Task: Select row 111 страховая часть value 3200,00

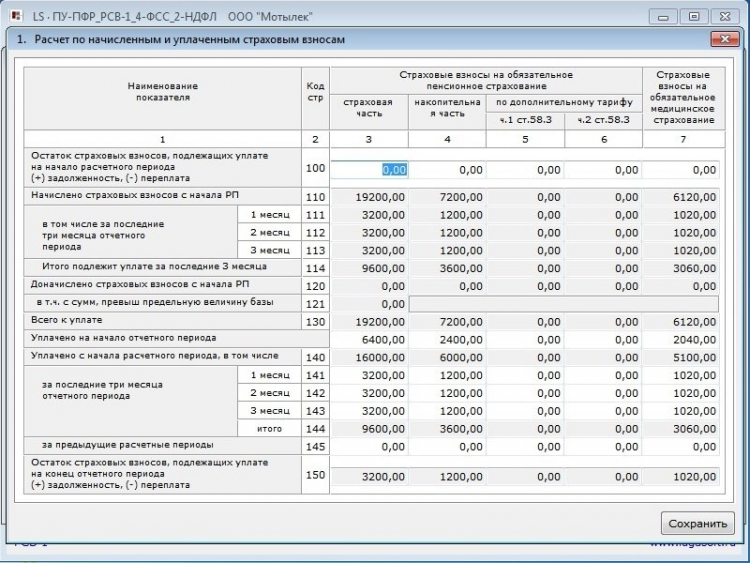Action: [369, 215]
